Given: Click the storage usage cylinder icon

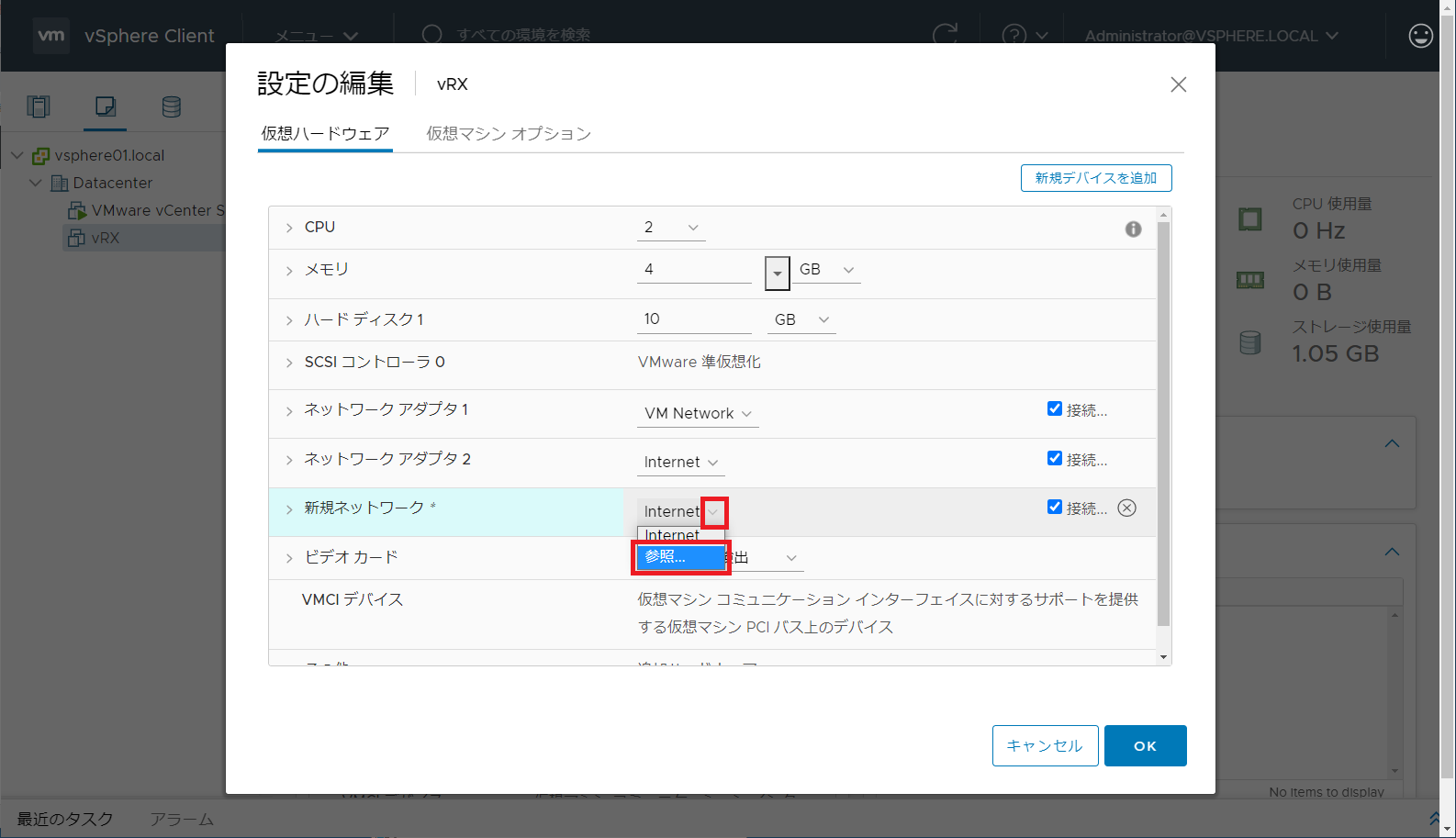Looking at the screenshot, I should point(1250,342).
